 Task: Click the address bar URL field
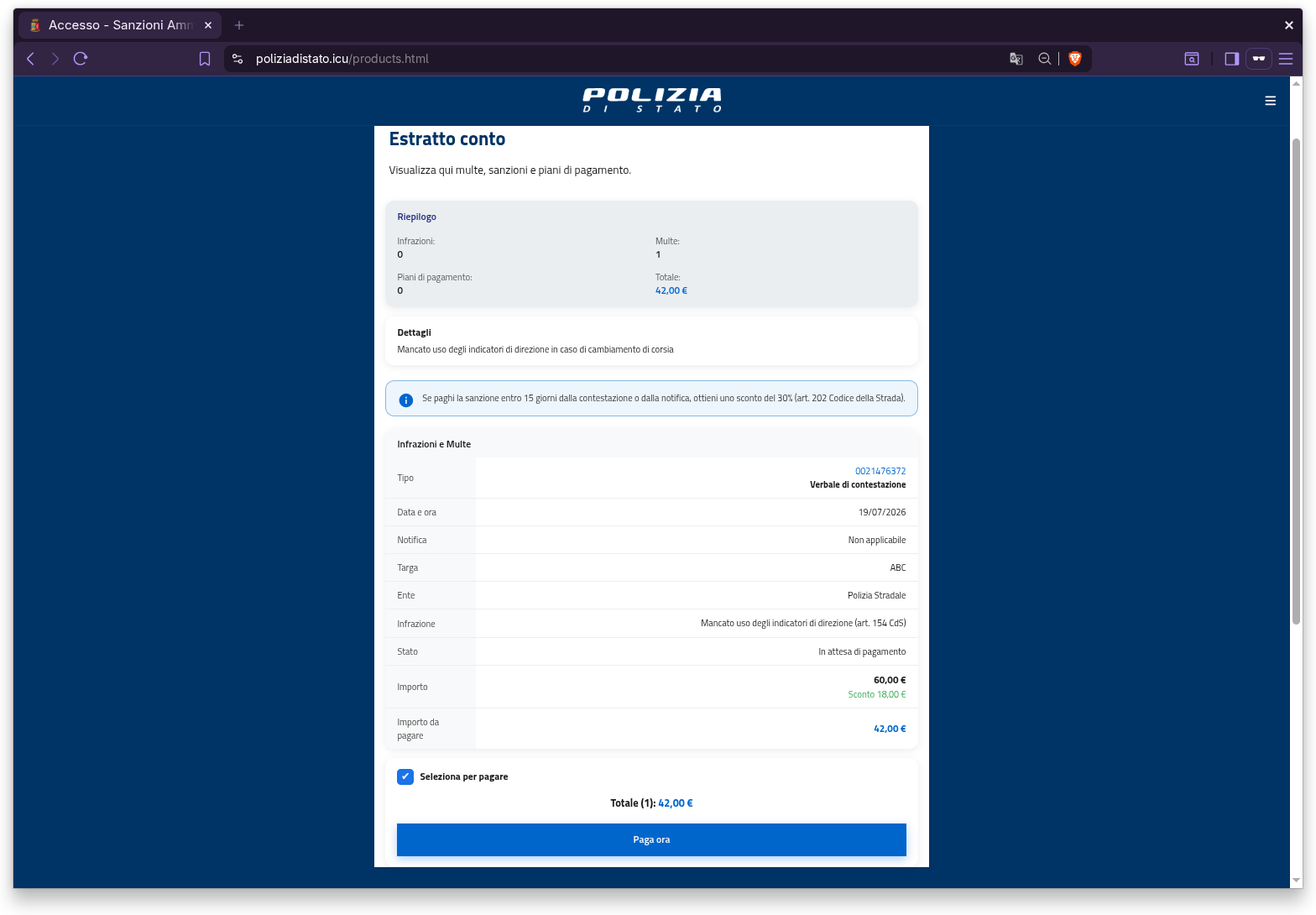[621, 59]
